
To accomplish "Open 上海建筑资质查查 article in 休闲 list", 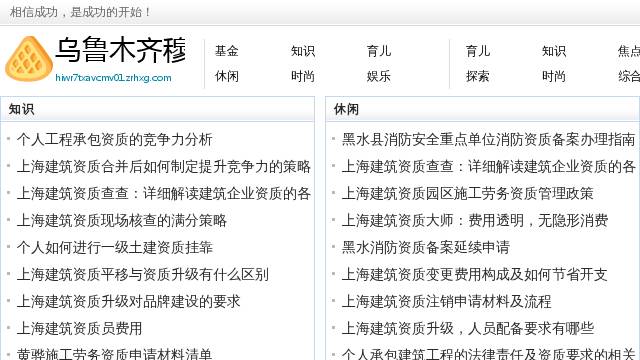I will coord(489,167).
